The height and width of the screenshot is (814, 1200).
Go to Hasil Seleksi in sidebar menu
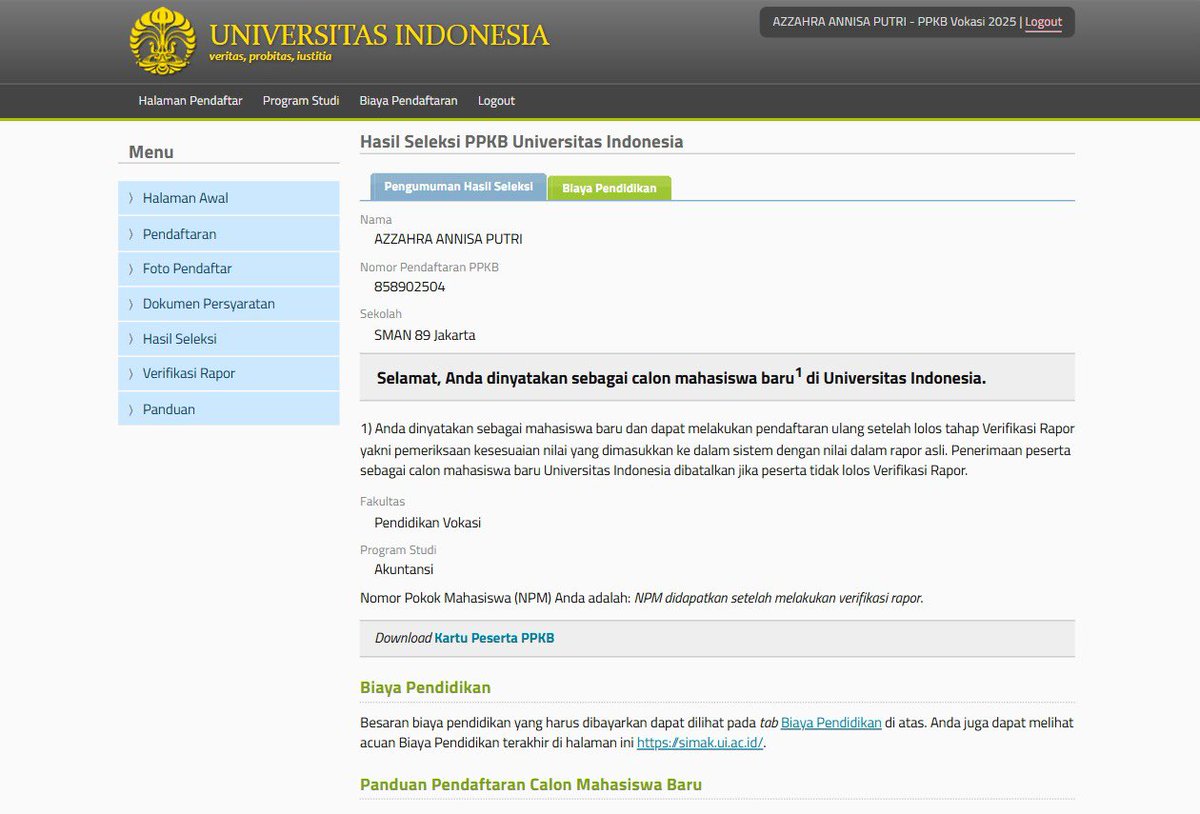pos(229,339)
